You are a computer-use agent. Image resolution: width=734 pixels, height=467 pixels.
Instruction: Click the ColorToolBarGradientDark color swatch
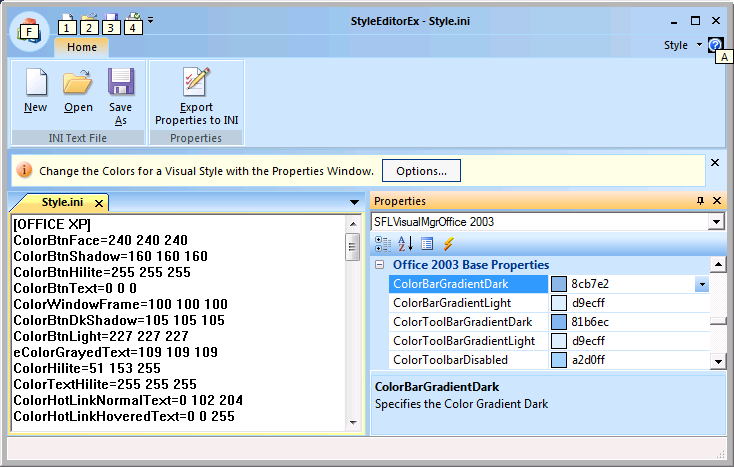point(559,322)
